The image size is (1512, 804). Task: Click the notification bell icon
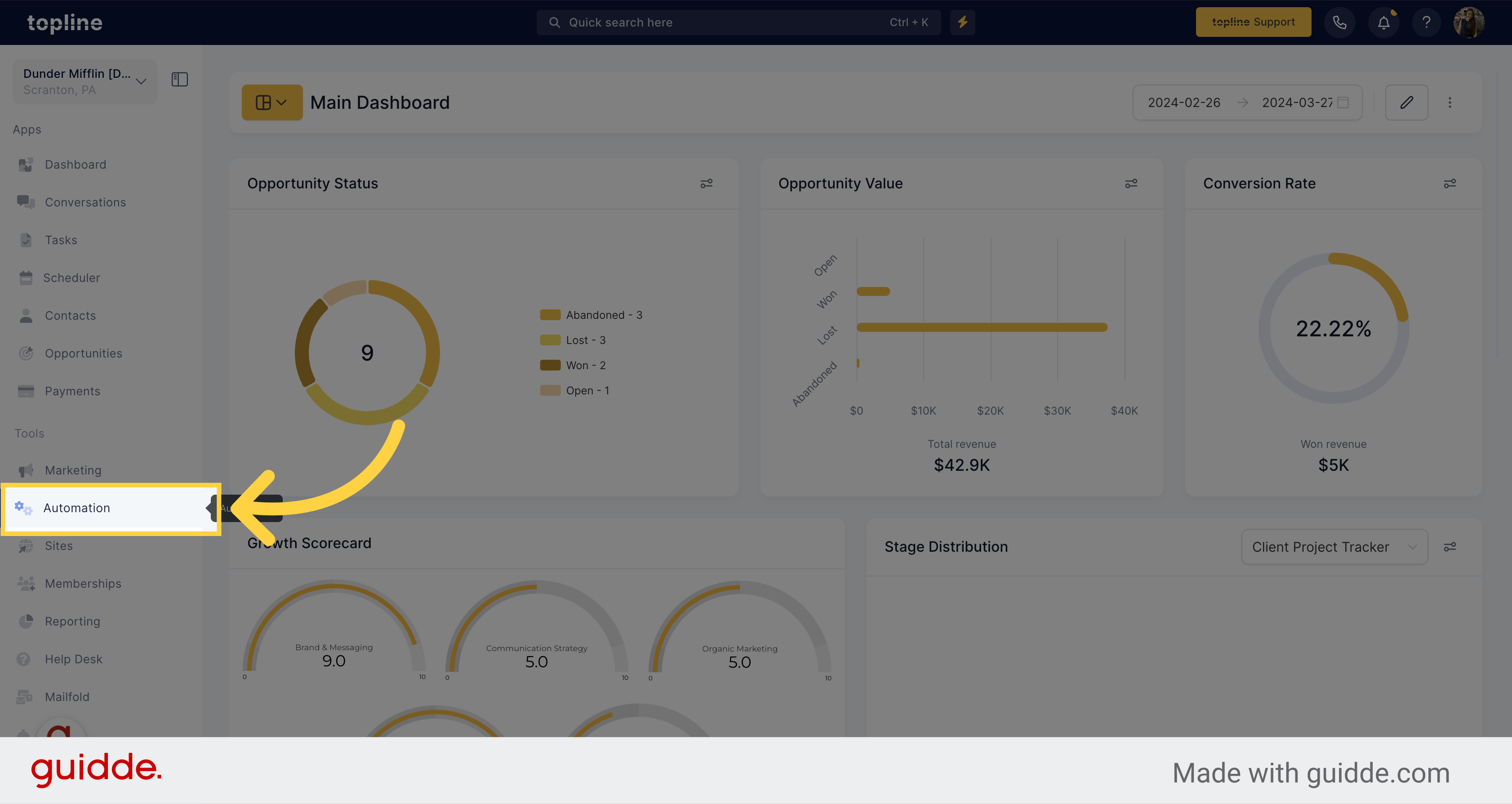(1383, 22)
